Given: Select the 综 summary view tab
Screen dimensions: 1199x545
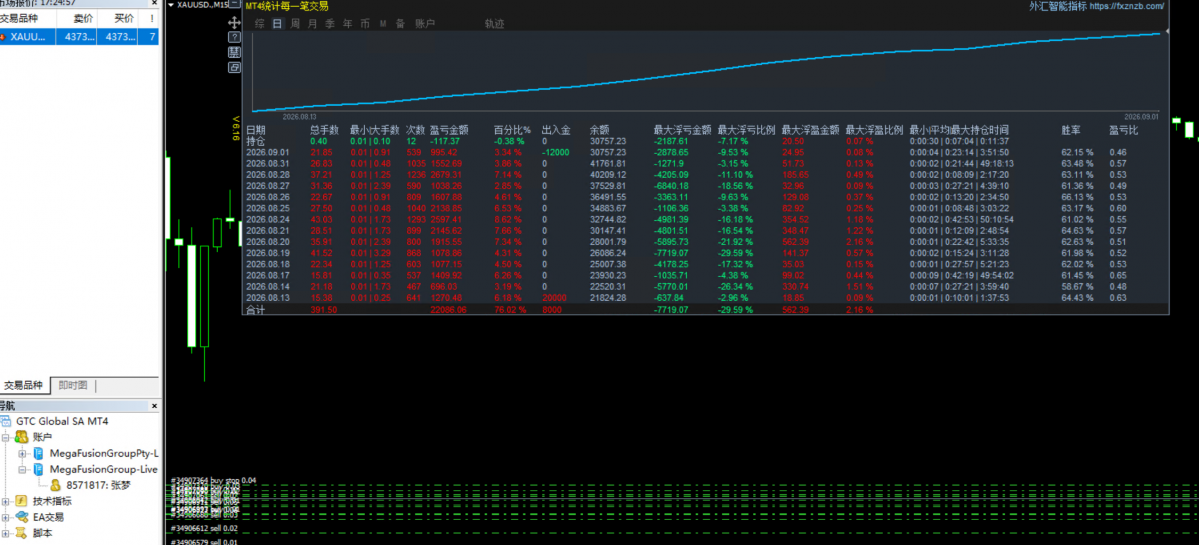Looking at the screenshot, I should point(260,24).
